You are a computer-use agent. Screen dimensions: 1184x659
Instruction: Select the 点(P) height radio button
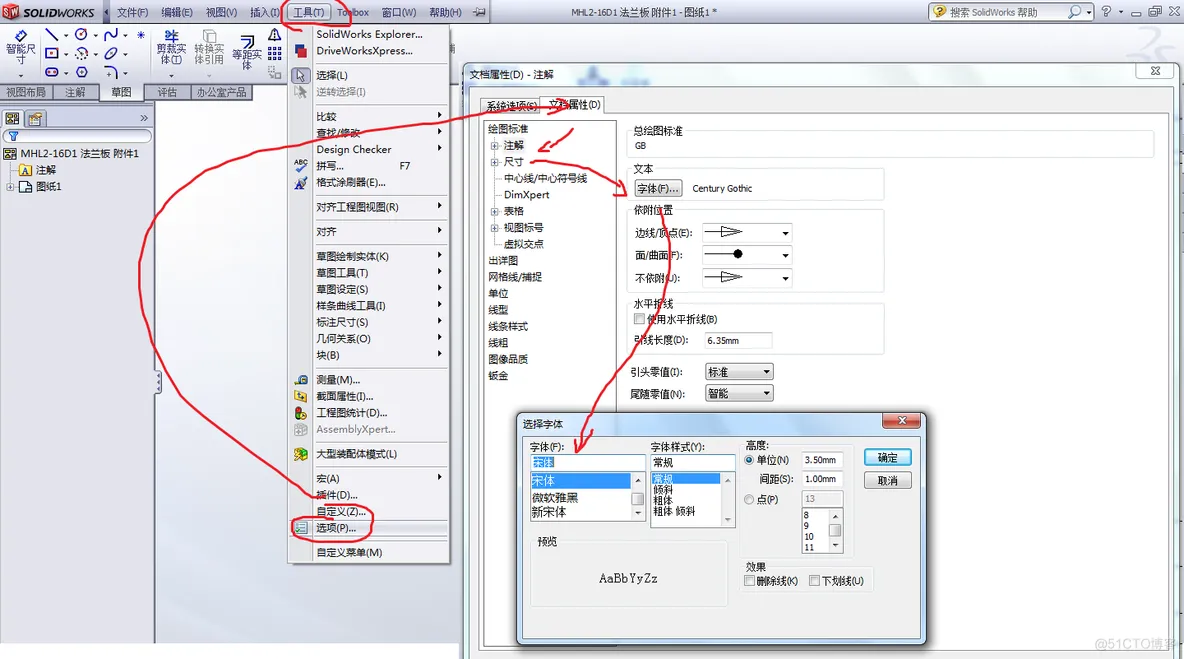pyautogui.click(x=749, y=499)
